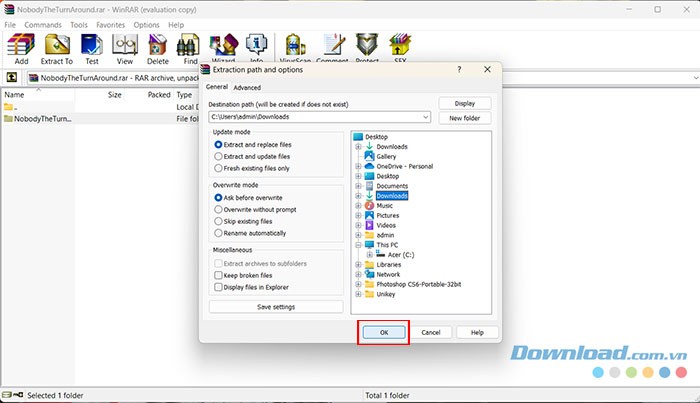Check Display files in Explorer

point(219,287)
